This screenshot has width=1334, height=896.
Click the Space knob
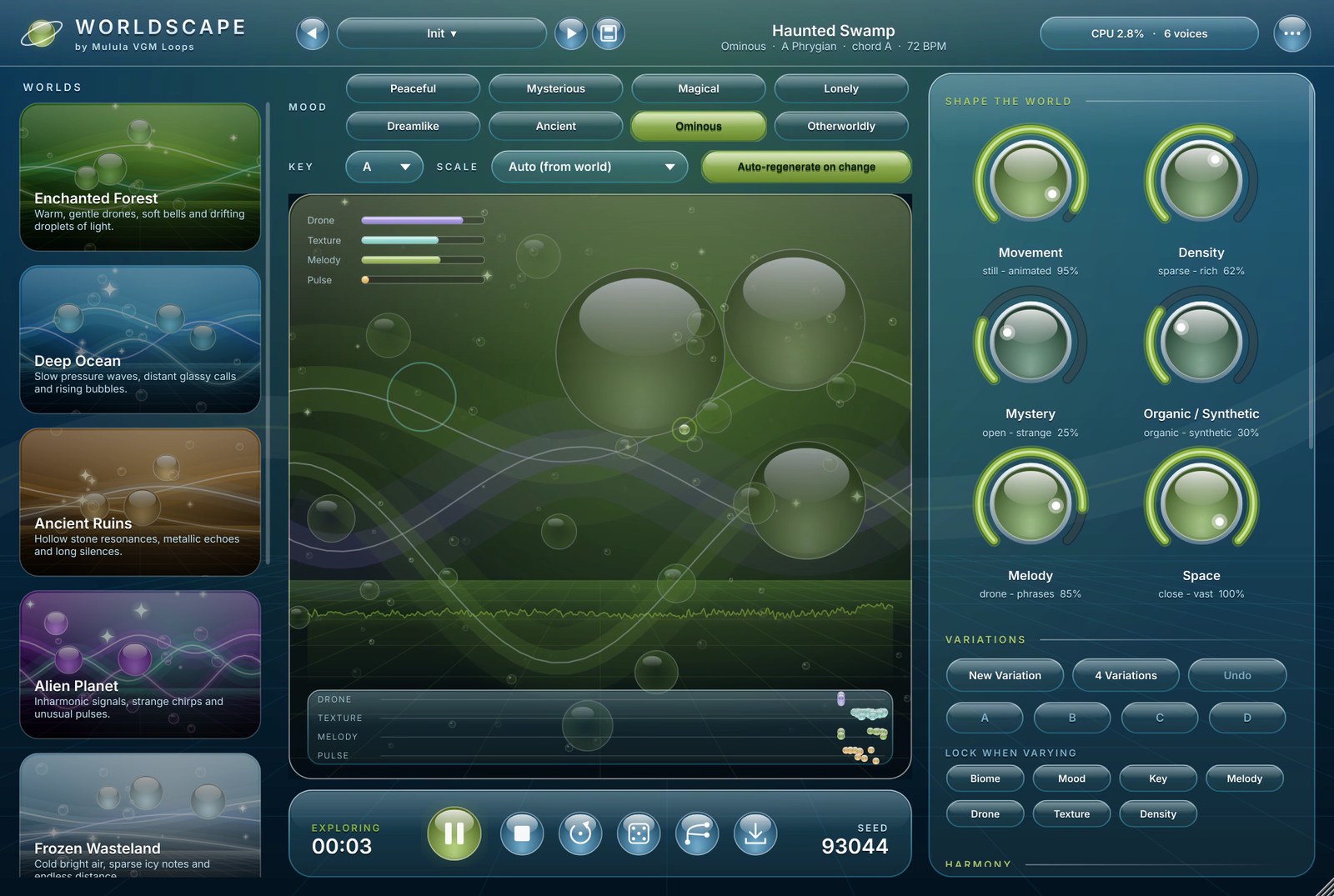pyautogui.click(x=1201, y=503)
